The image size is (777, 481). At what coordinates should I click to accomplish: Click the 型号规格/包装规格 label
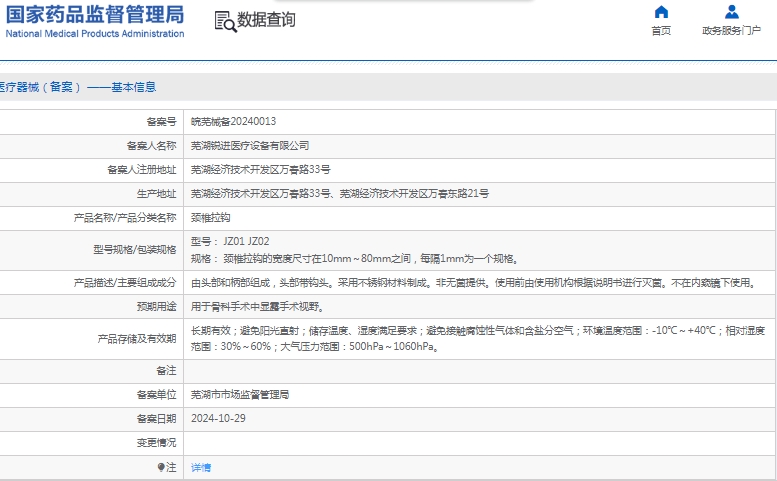click(135, 250)
